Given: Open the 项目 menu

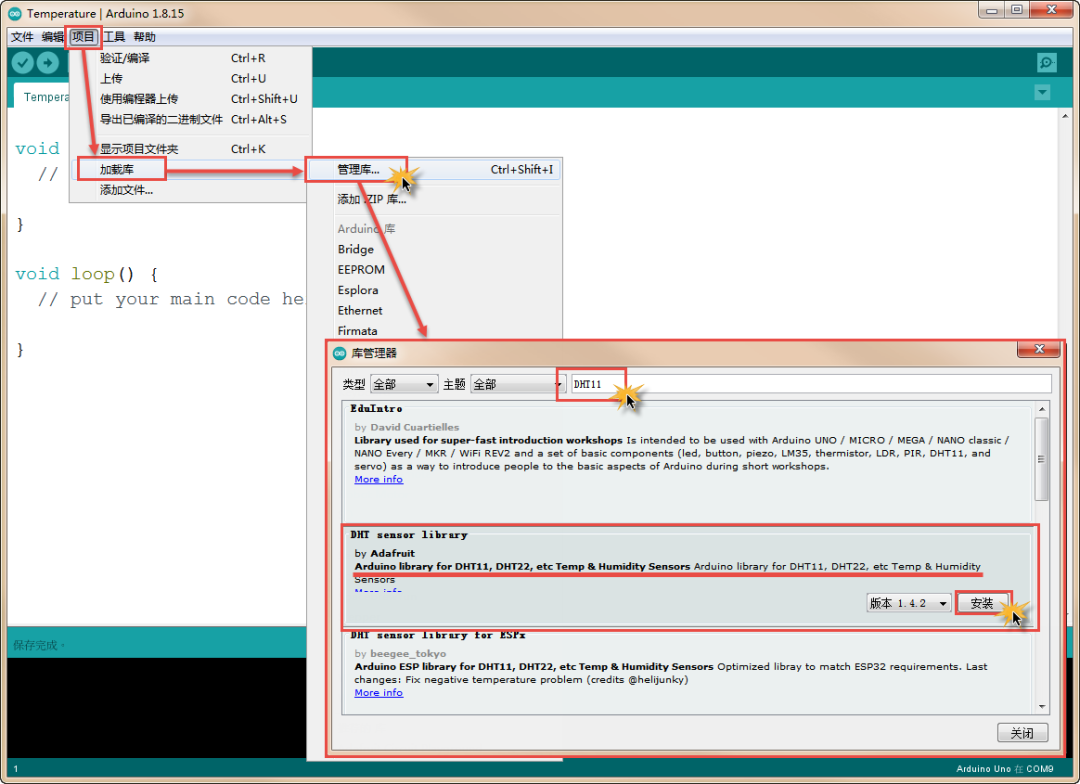Looking at the screenshot, I should point(83,37).
